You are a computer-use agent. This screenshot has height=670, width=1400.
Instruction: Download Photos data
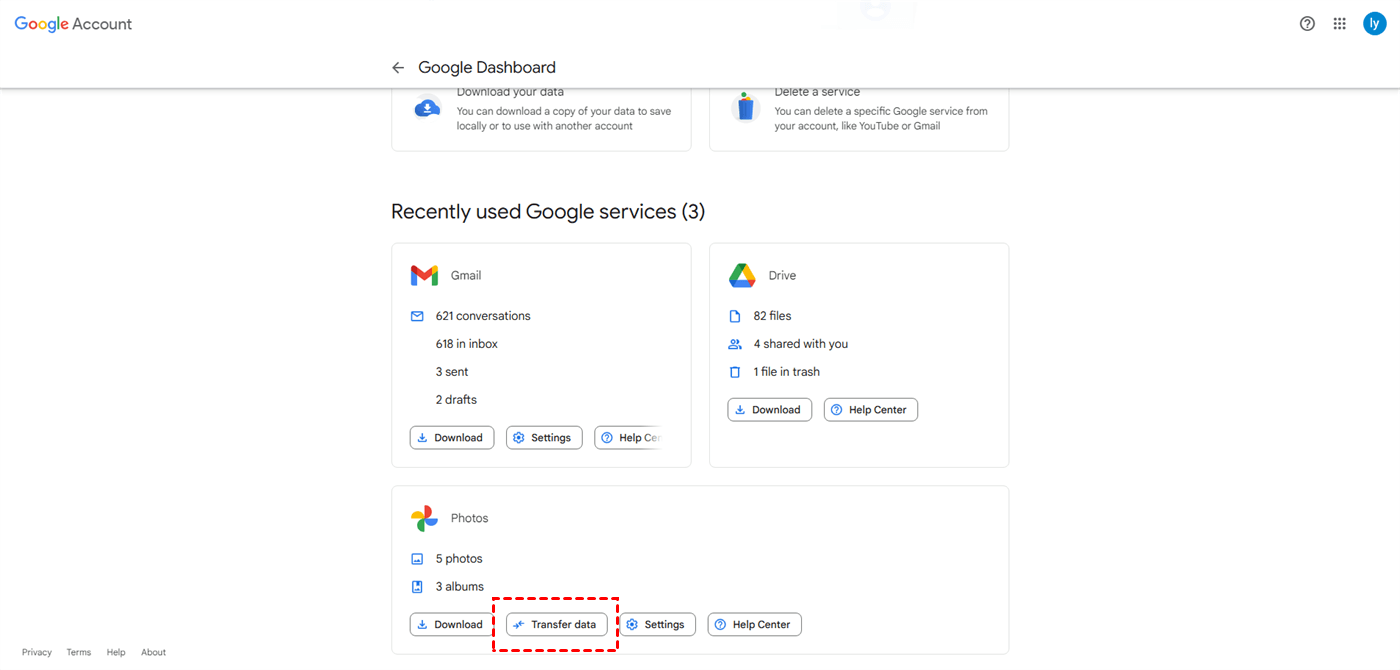point(451,625)
